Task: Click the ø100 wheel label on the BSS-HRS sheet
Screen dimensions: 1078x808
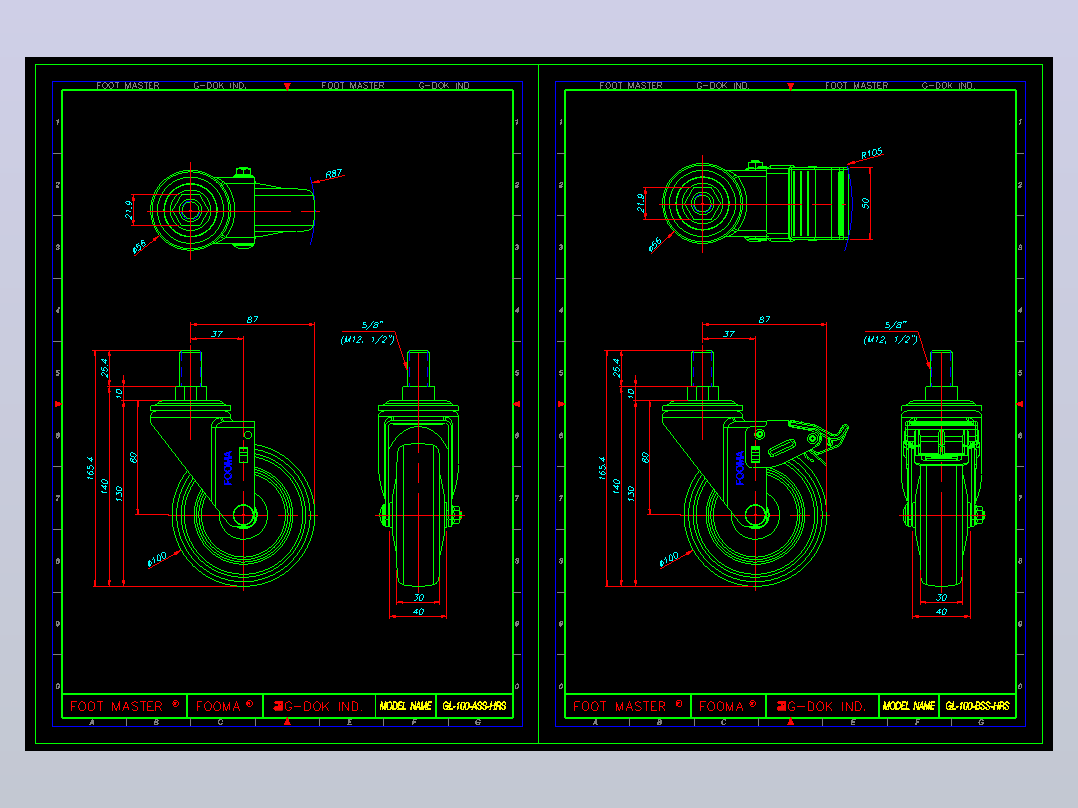Action: pos(669,559)
